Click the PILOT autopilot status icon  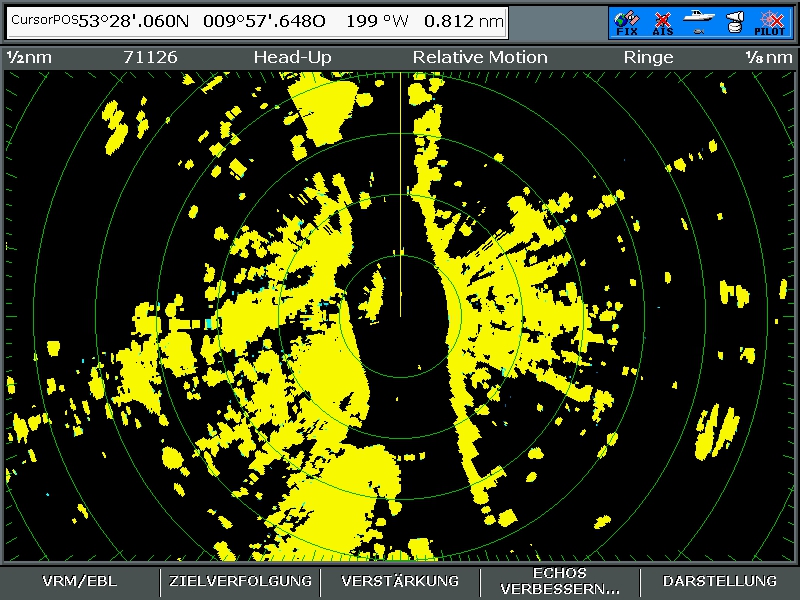coord(769,23)
